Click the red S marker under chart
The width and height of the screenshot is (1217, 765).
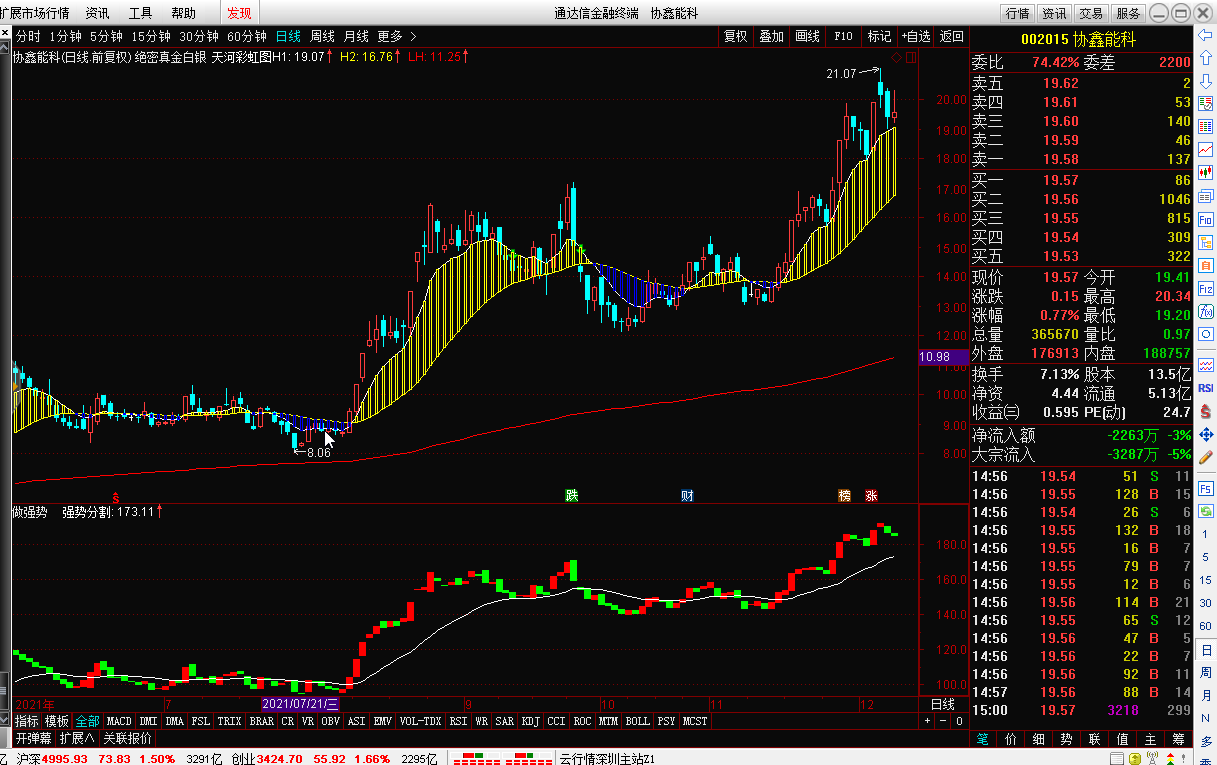pyautogui.click(x=116, y=496)
